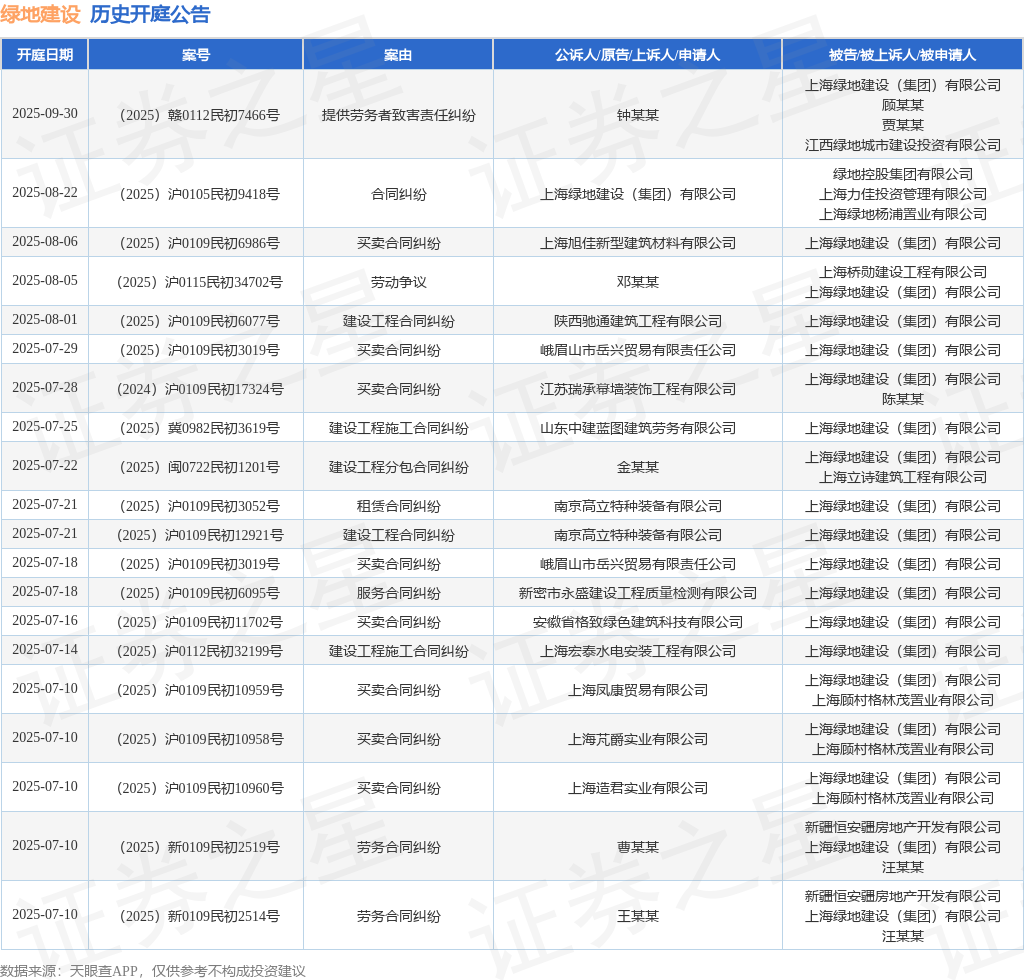Image resolution: width=1024 pixels, height=980 pixels.
Task: Select date cell 2025-07-14
Action: (x=45, y=650)
